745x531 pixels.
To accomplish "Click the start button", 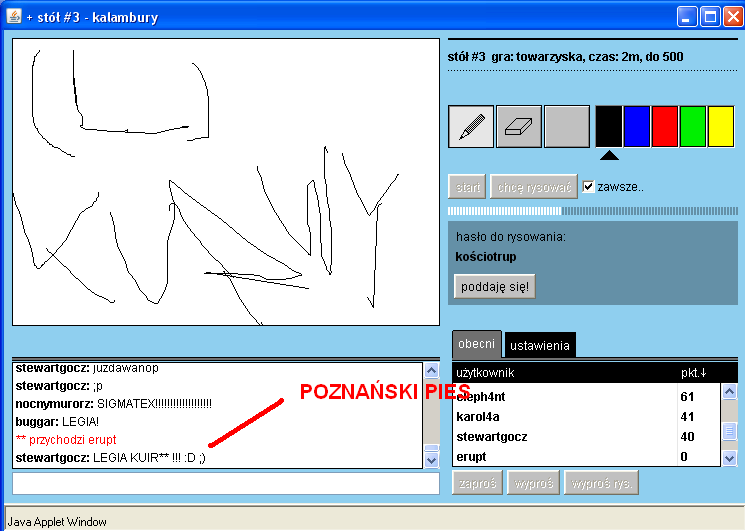I will coord(468,187).
